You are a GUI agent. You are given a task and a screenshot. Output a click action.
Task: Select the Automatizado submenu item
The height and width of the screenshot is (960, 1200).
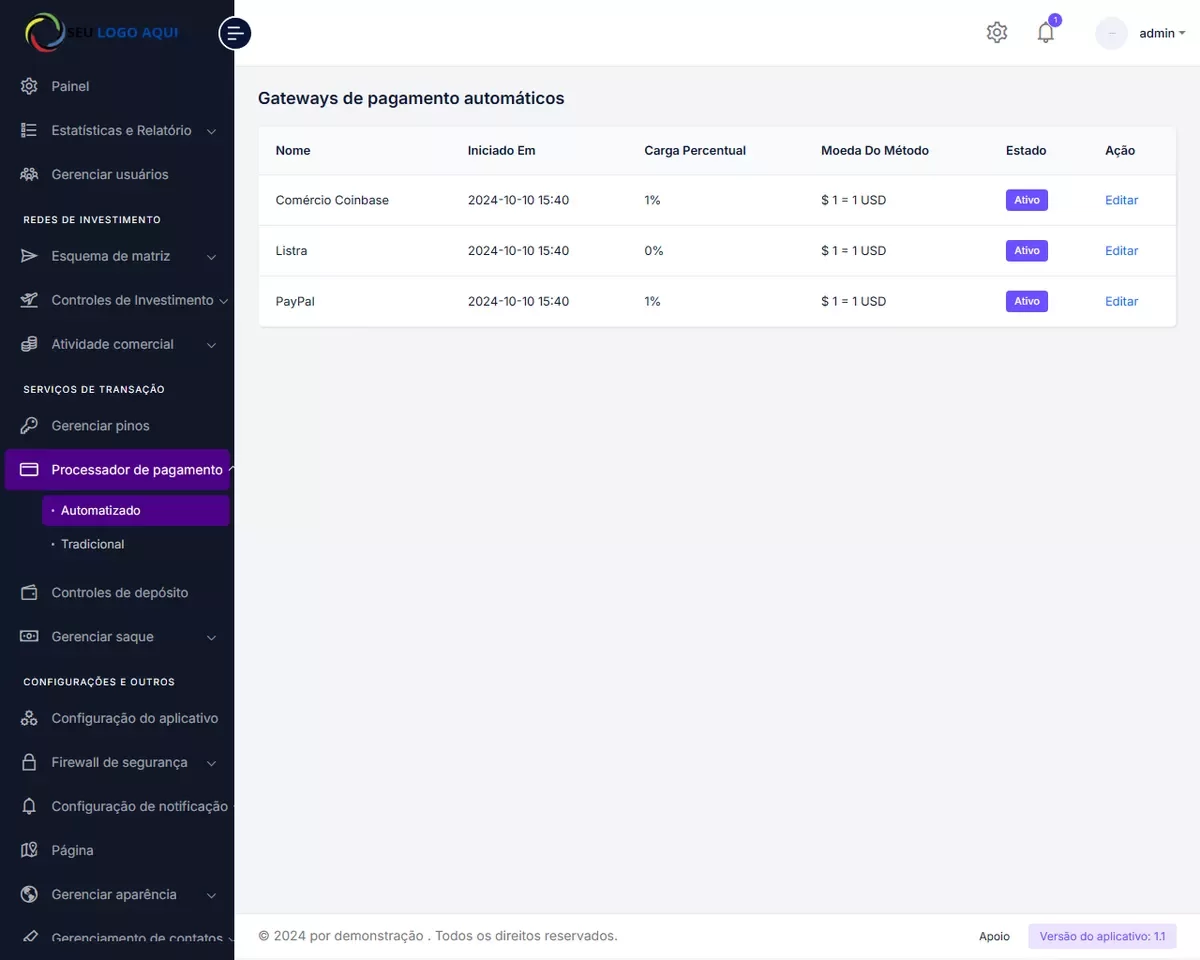point(100,511)
